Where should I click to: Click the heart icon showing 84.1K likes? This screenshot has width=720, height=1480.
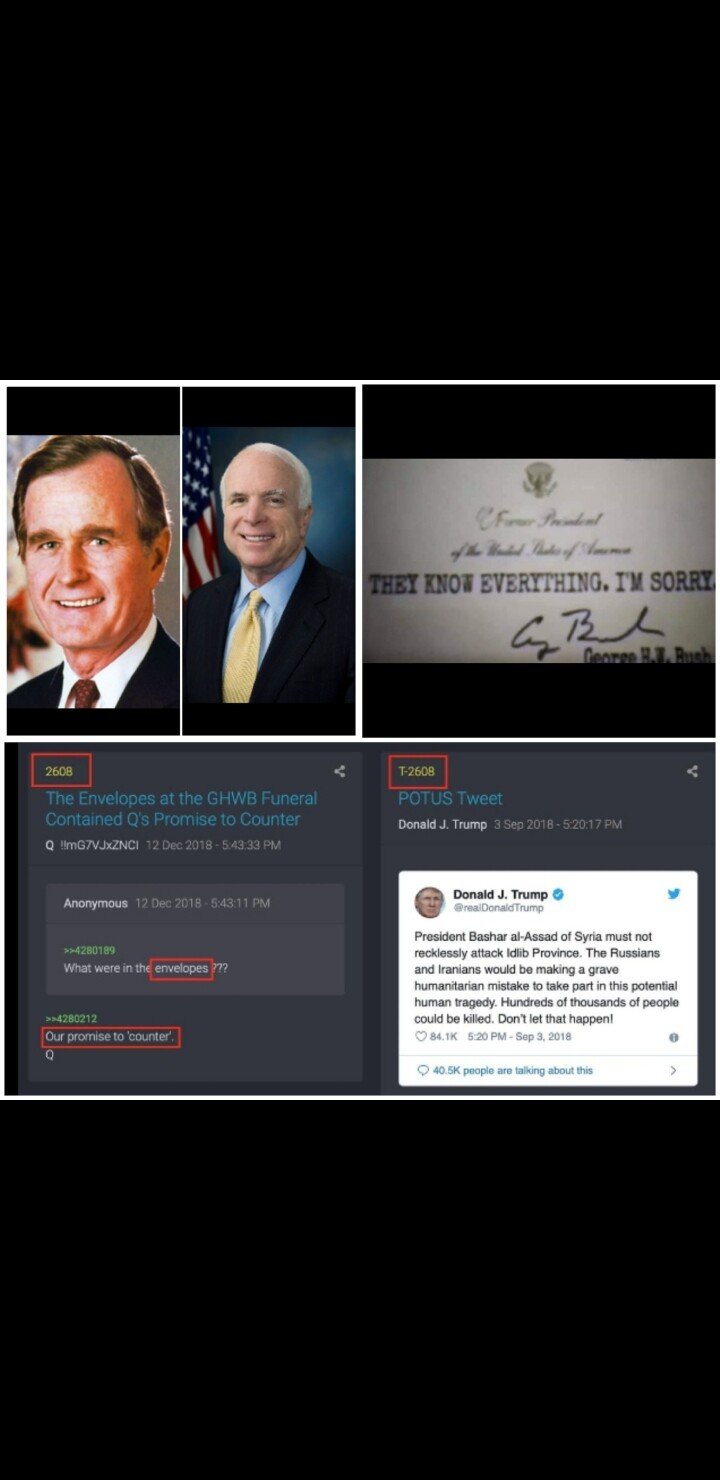(x=420, y=1037)
